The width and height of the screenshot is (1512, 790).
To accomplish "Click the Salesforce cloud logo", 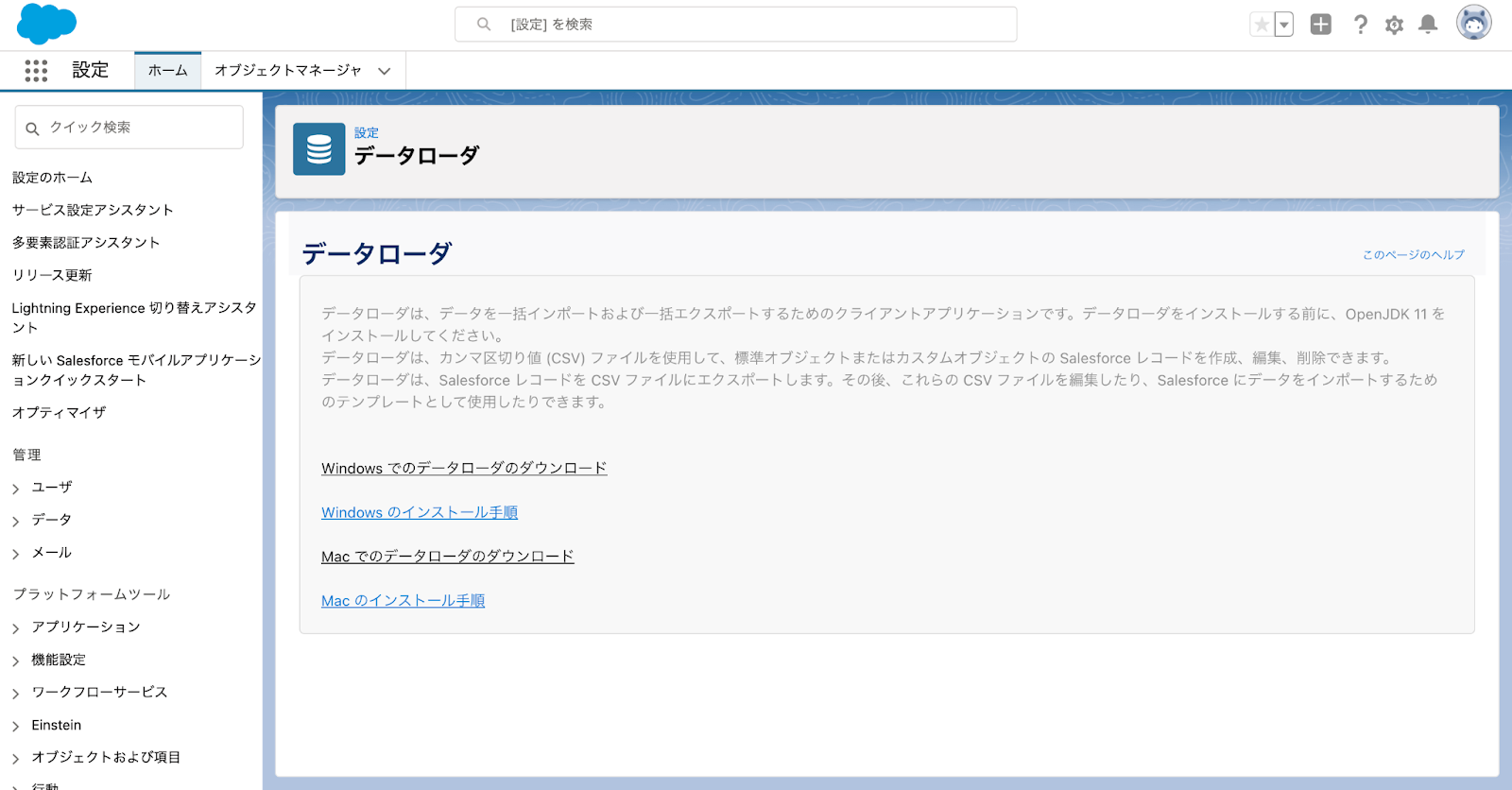I will (46, 24).
